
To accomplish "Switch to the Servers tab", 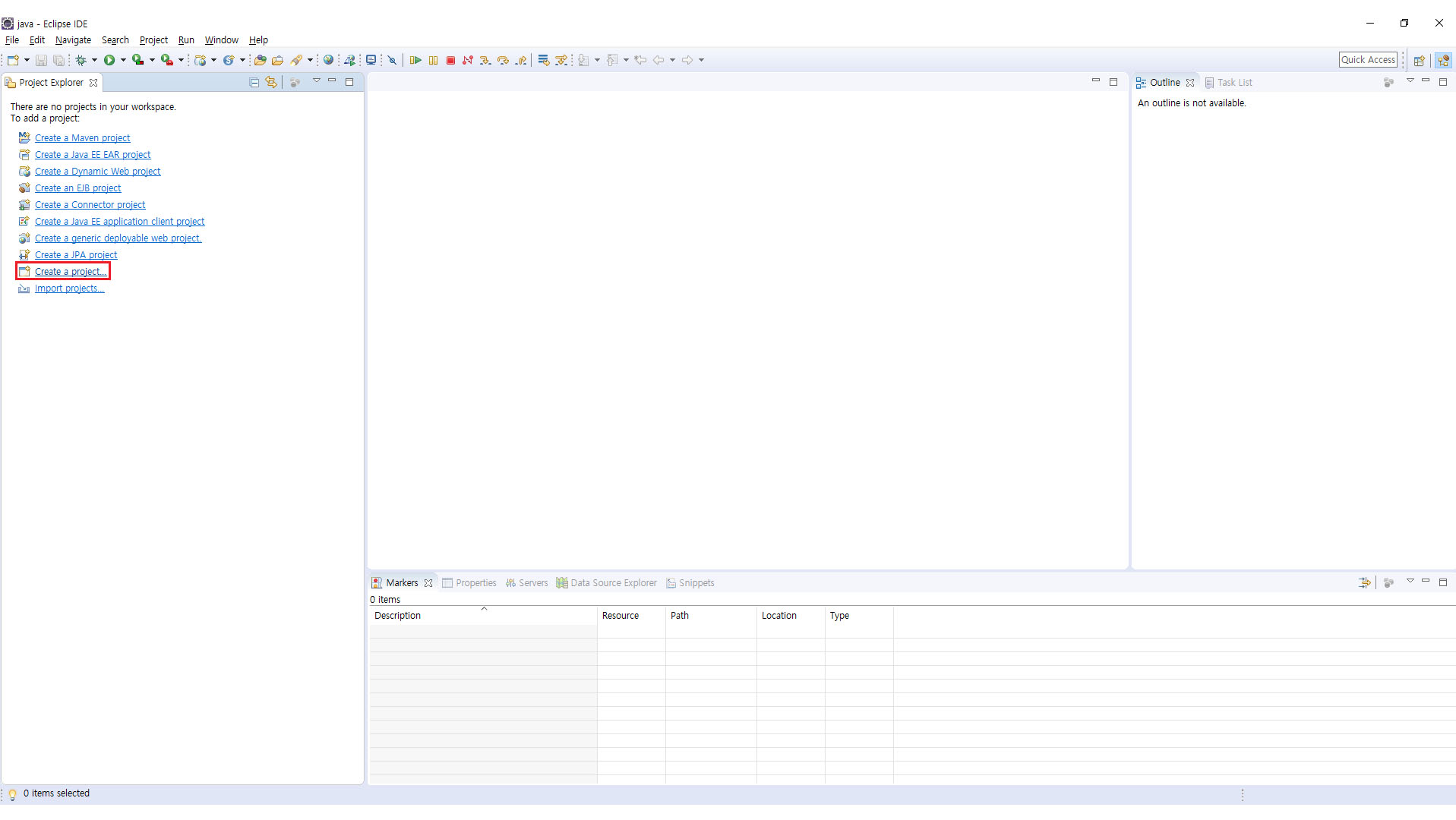I will 526,583.
